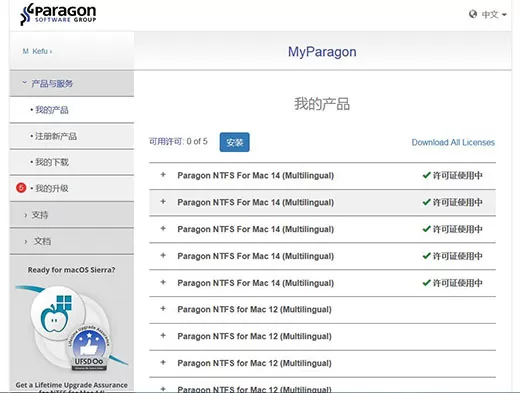Click second row's green license checkmark
This screenshot has height=393, width=520.
[x=426, y=202]
